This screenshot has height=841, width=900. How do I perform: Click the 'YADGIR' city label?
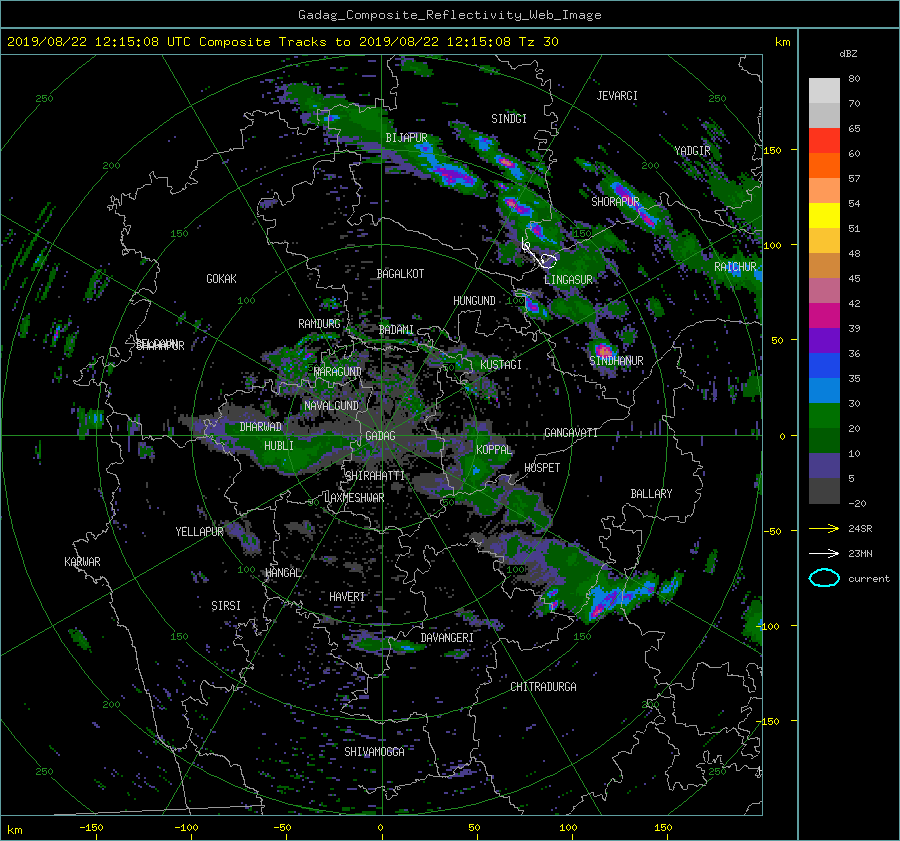coord(692,151)
